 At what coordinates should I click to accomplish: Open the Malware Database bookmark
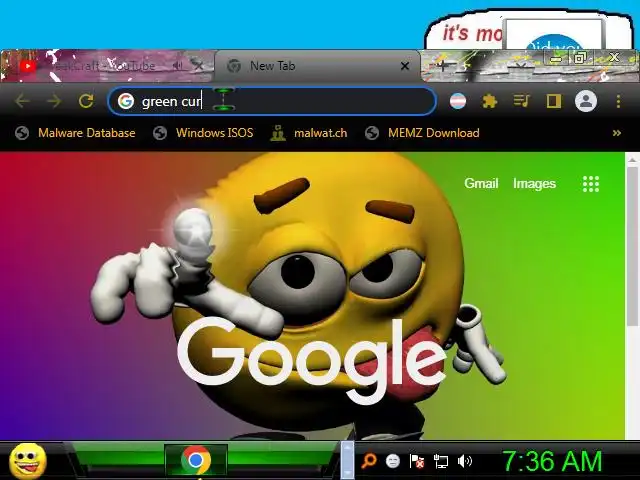(x=75, y=133)
